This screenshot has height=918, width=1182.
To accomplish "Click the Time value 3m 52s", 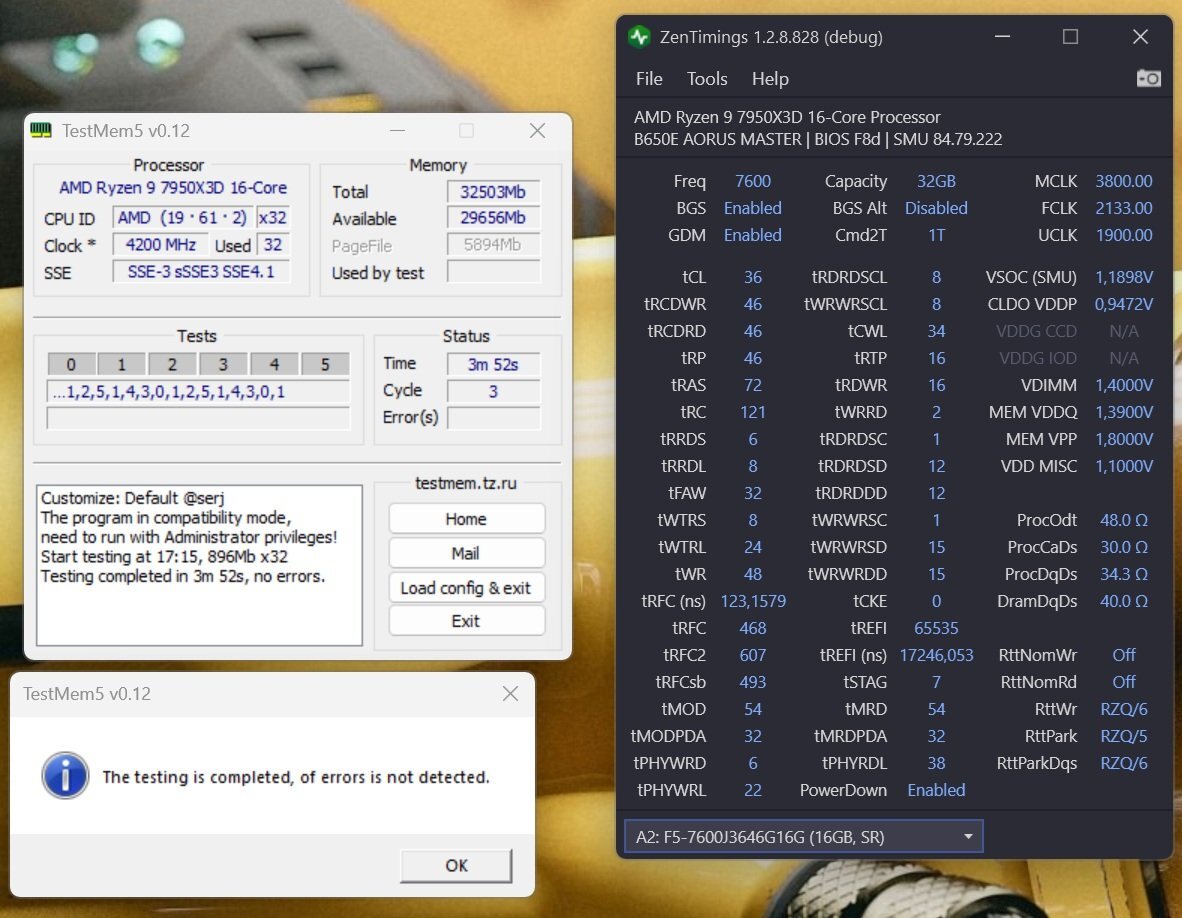I will (x=494, y=365).
